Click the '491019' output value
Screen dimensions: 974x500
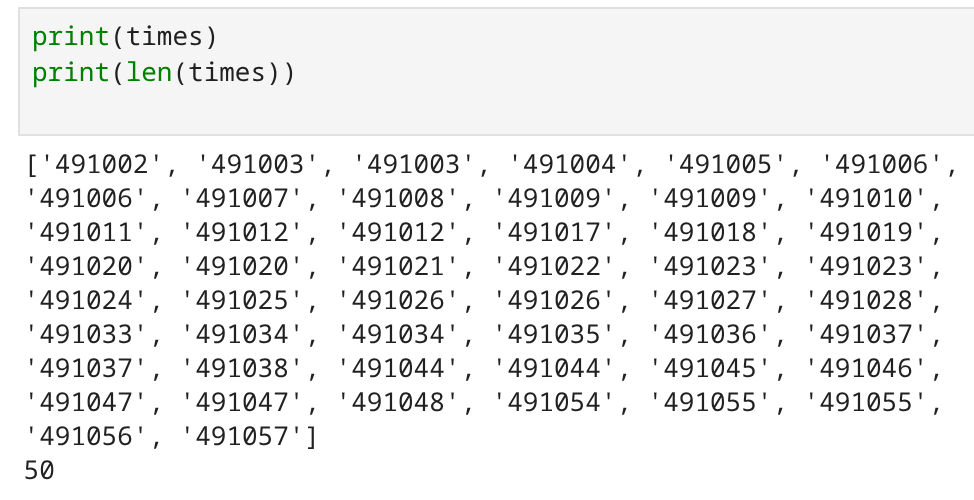coord(867,232)
